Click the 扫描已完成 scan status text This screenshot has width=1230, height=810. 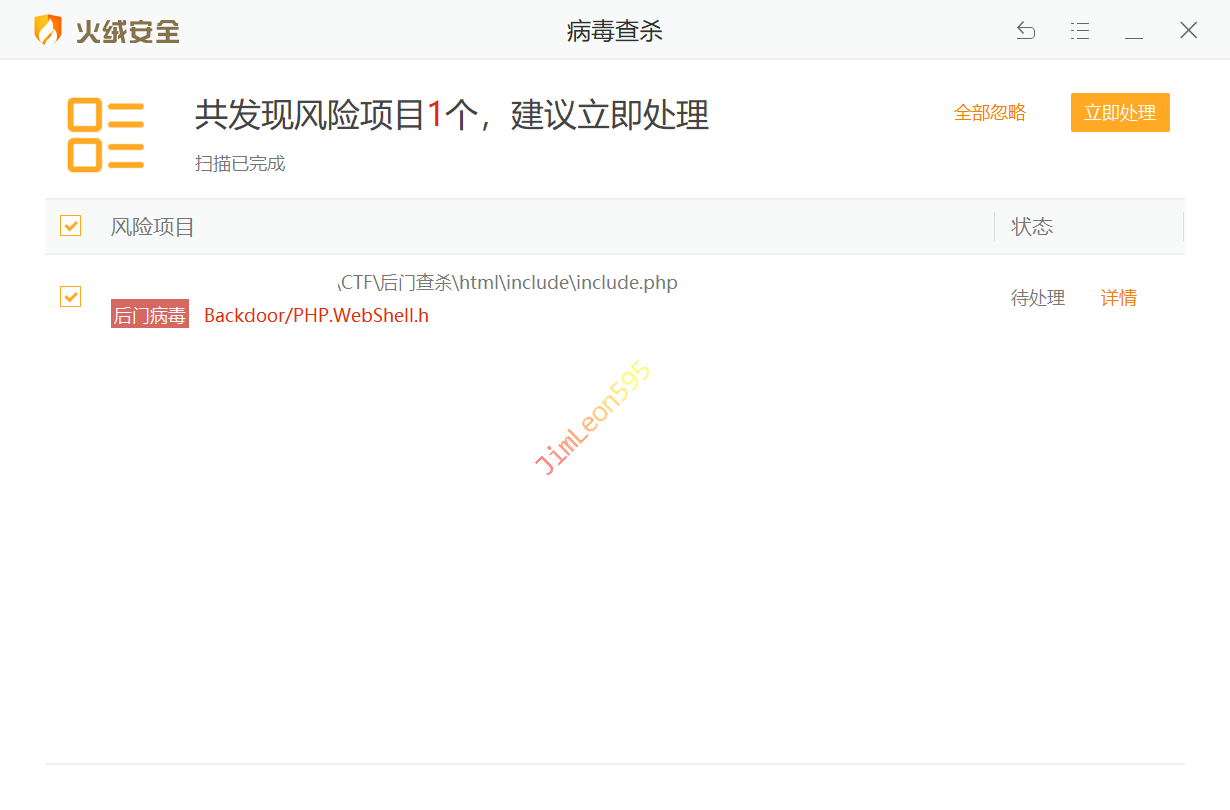(240, 164)
